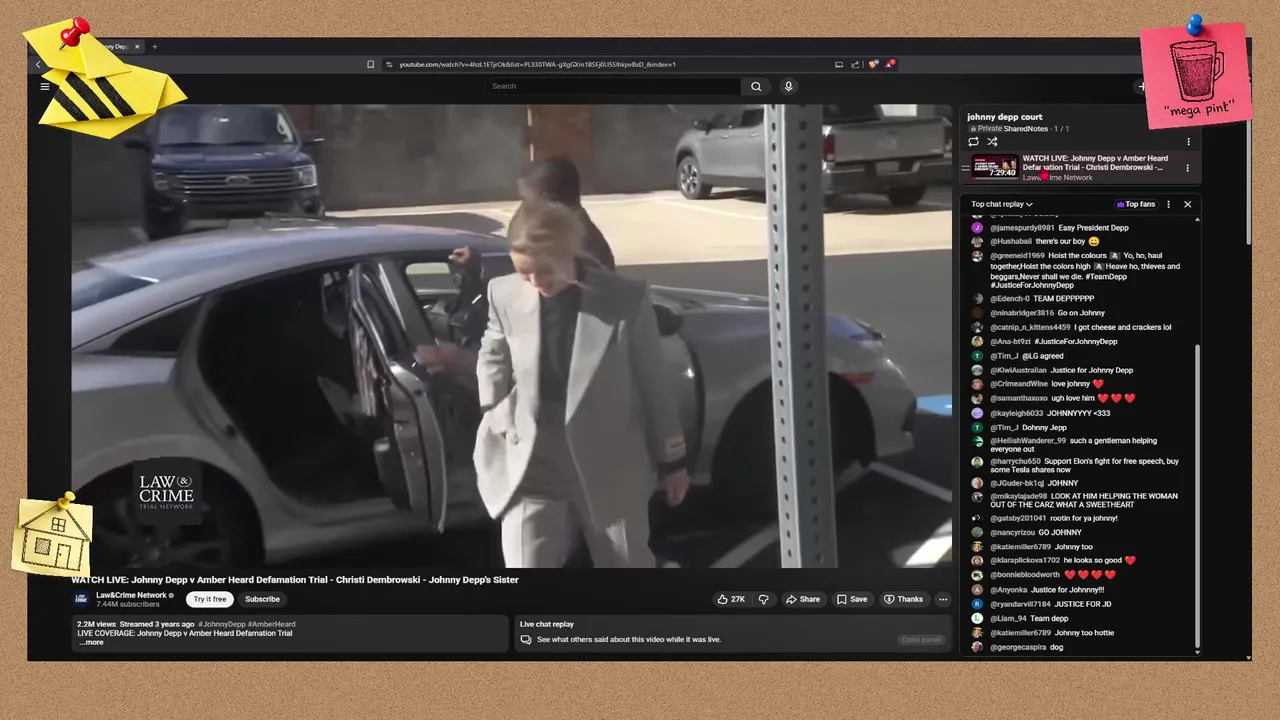Click the Try it free button
Screen dimensions: 1280x720
point(210,599)
